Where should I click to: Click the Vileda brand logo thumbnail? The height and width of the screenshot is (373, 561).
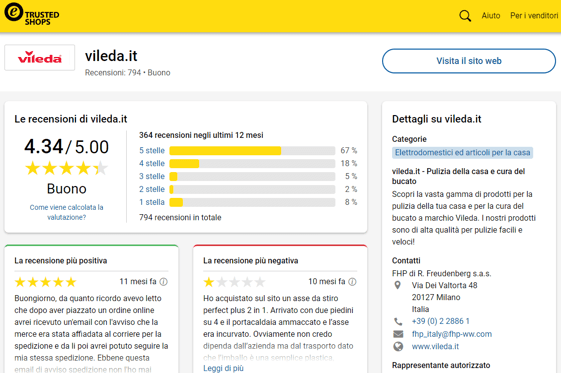pos(40,58)
